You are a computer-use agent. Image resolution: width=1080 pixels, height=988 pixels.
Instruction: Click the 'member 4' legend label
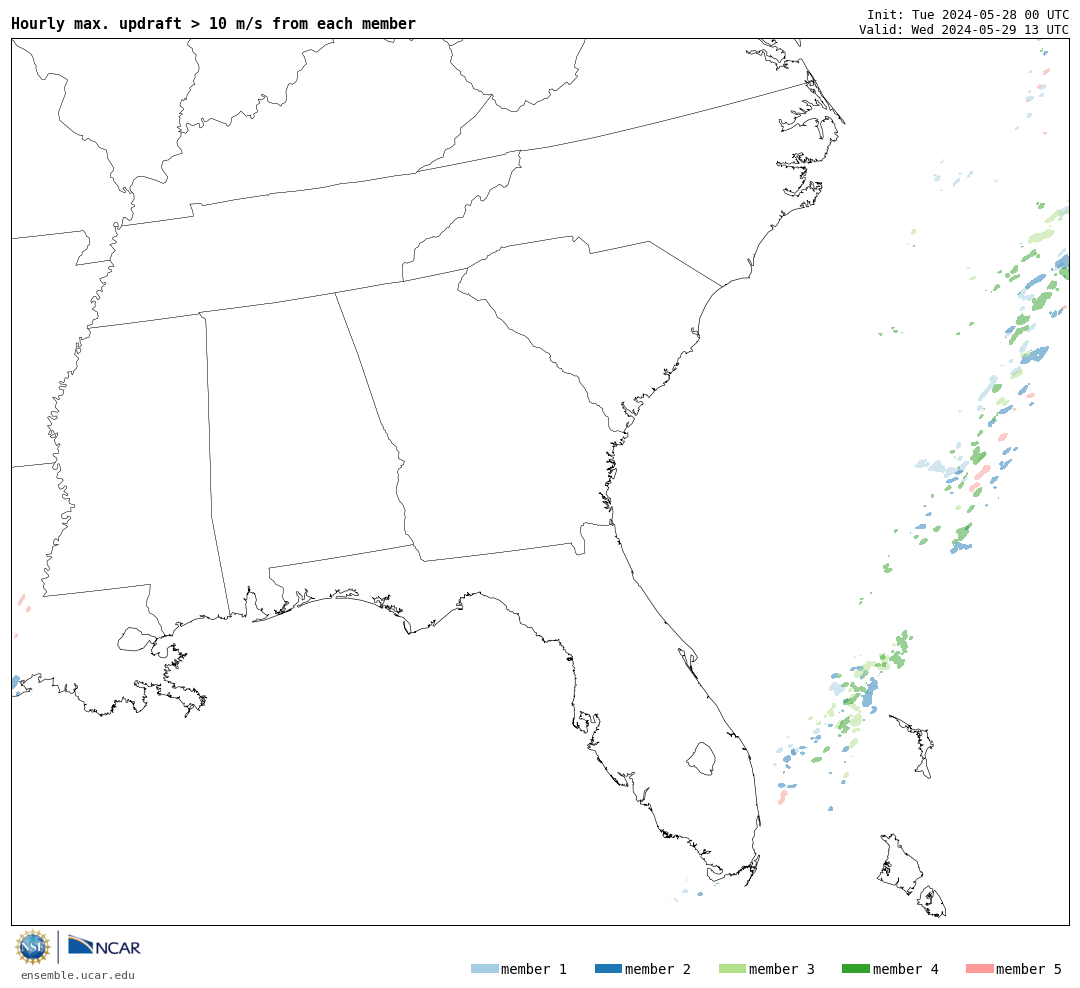click(905, 969)
